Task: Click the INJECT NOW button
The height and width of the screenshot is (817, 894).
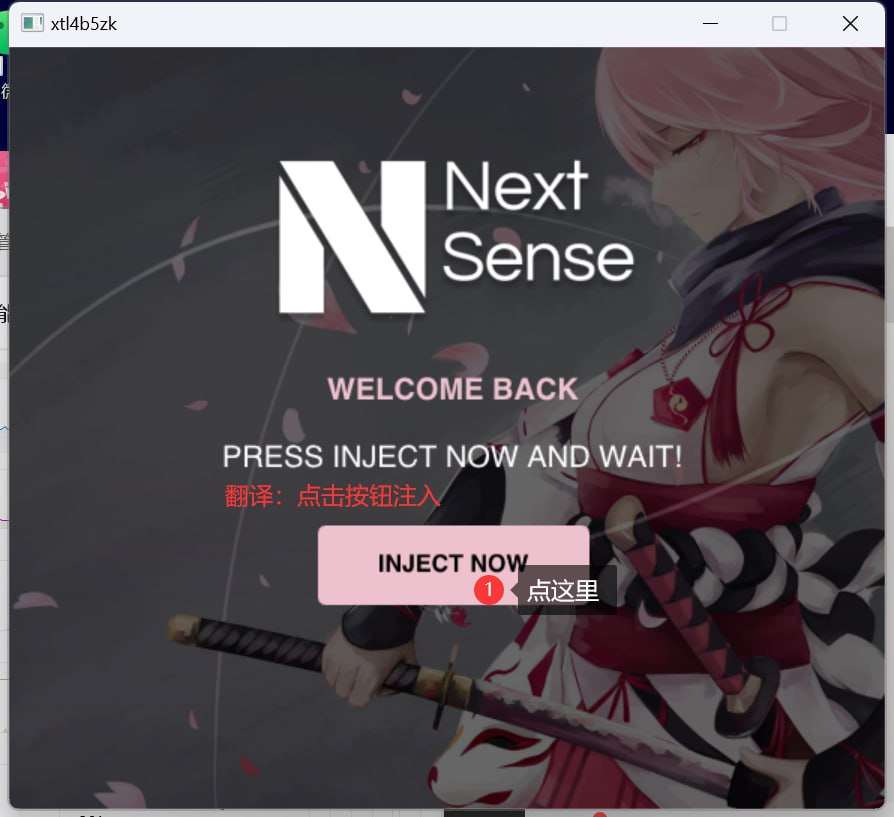Action: click(453, 564)
